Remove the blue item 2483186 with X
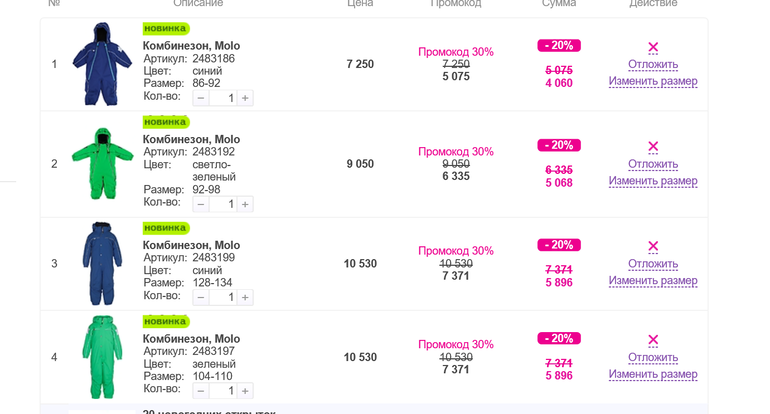The image size is (770, 414). click(653, 47)
